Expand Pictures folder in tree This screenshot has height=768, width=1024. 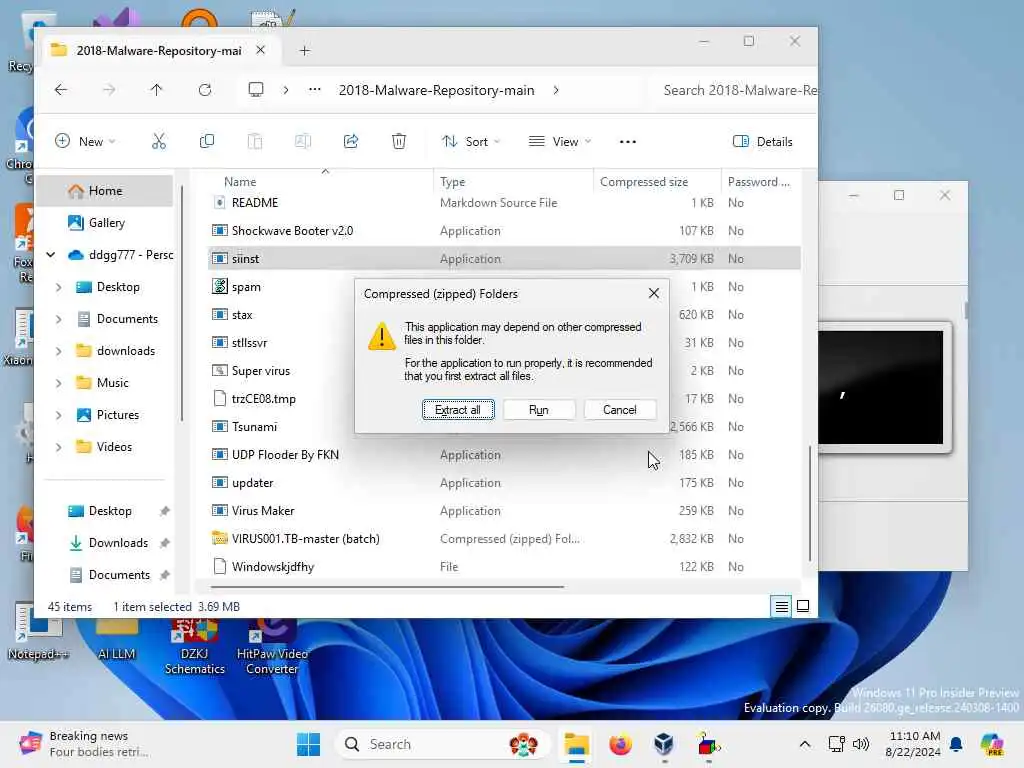(x=59, y=415)
